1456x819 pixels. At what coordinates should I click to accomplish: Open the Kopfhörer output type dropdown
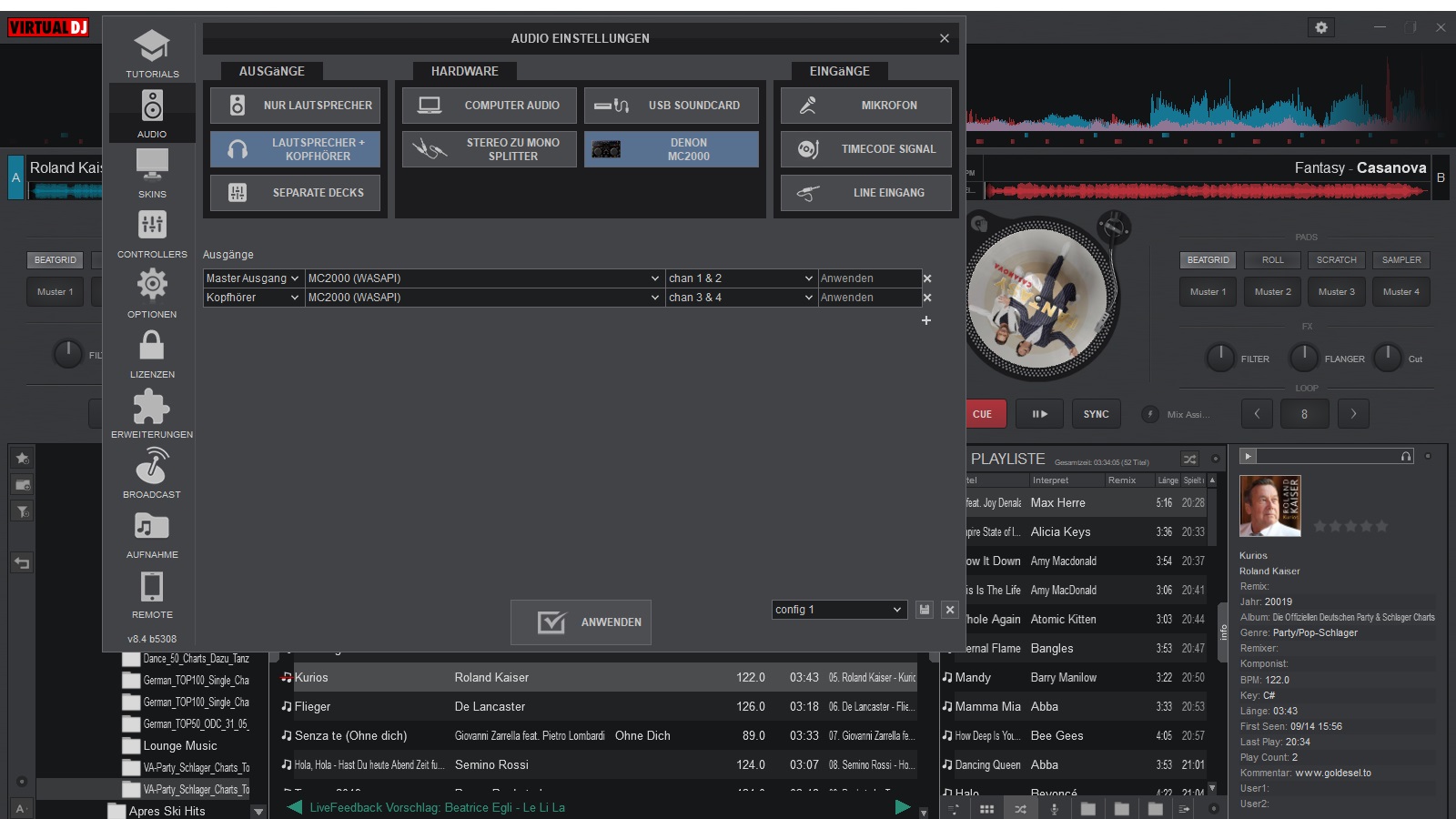(x=253, y=298)
